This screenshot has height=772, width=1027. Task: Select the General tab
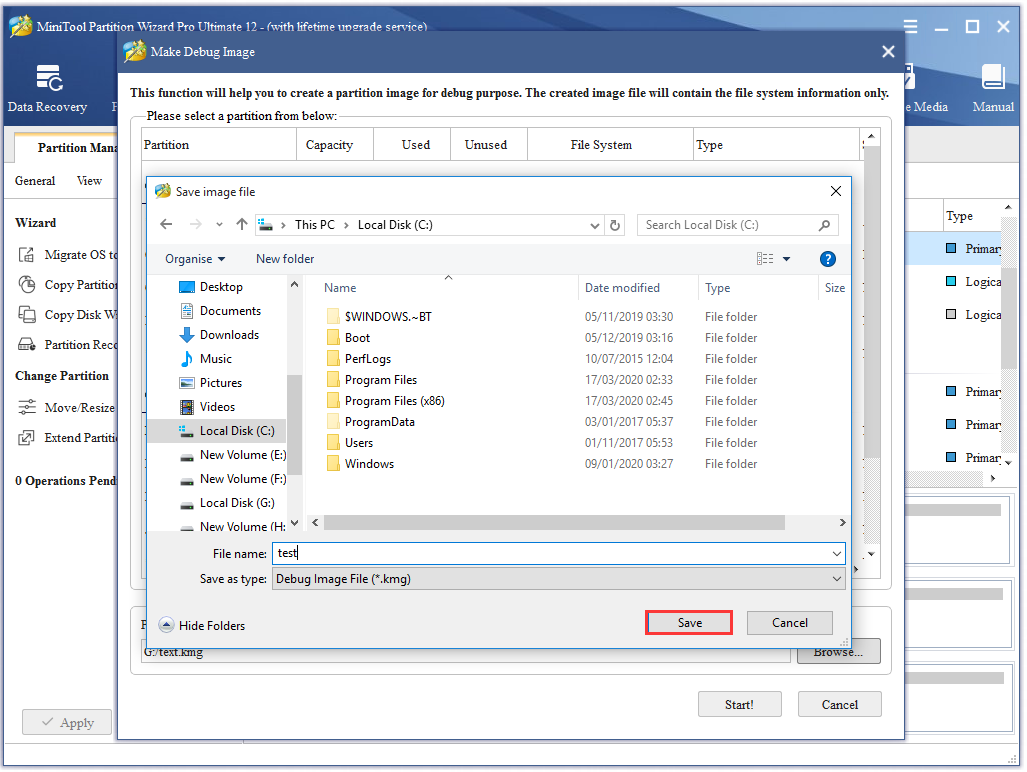point(35,180)
